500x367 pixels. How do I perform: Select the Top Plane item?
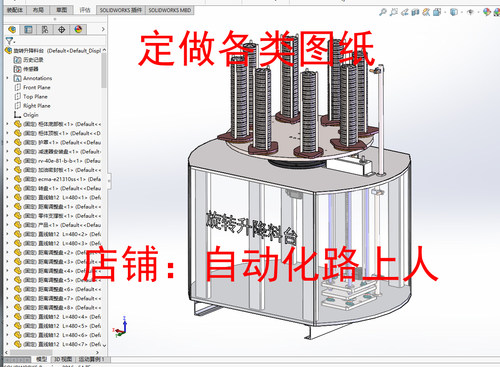point(35,97)
